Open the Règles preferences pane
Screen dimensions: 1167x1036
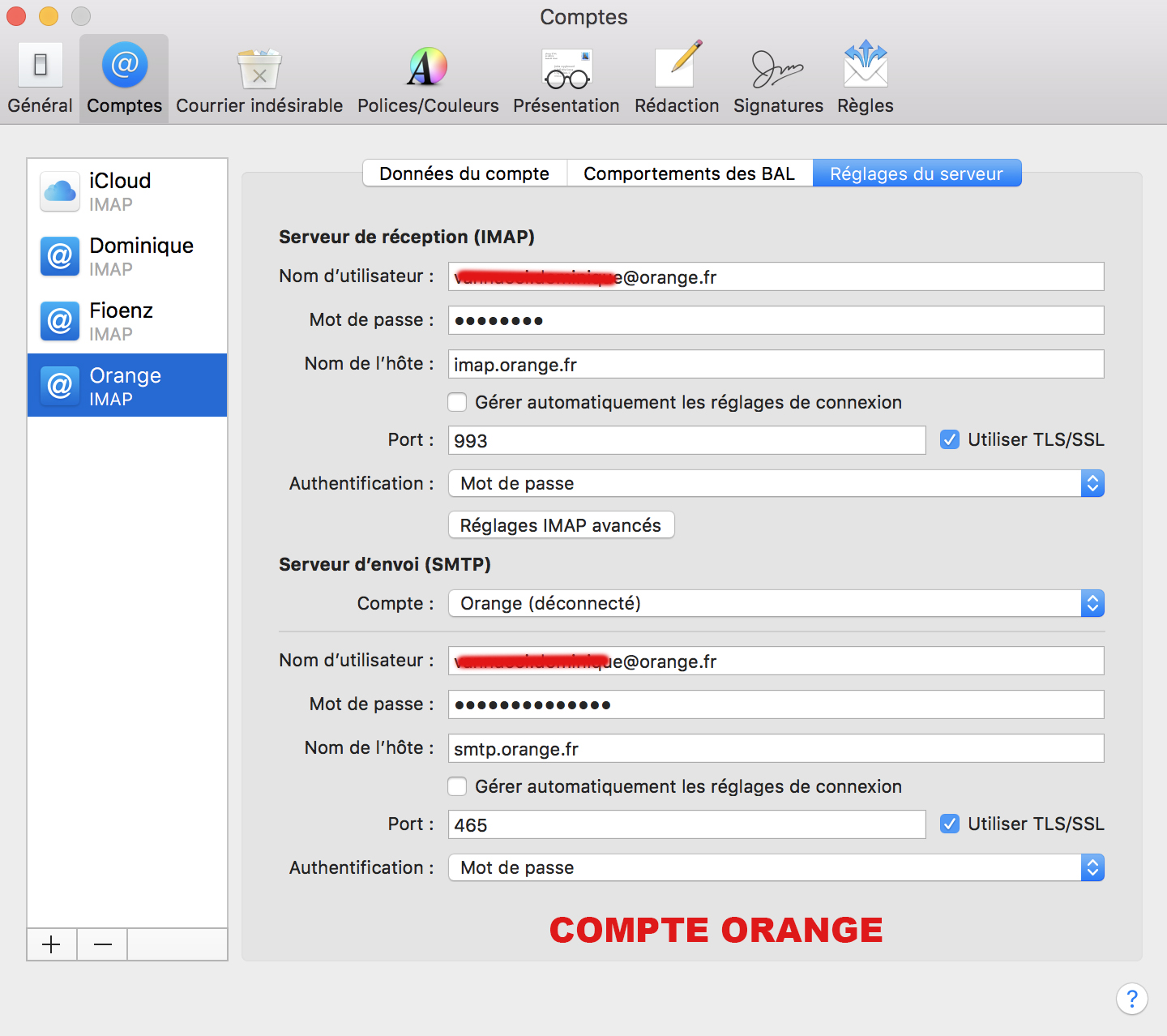point(865,79)
